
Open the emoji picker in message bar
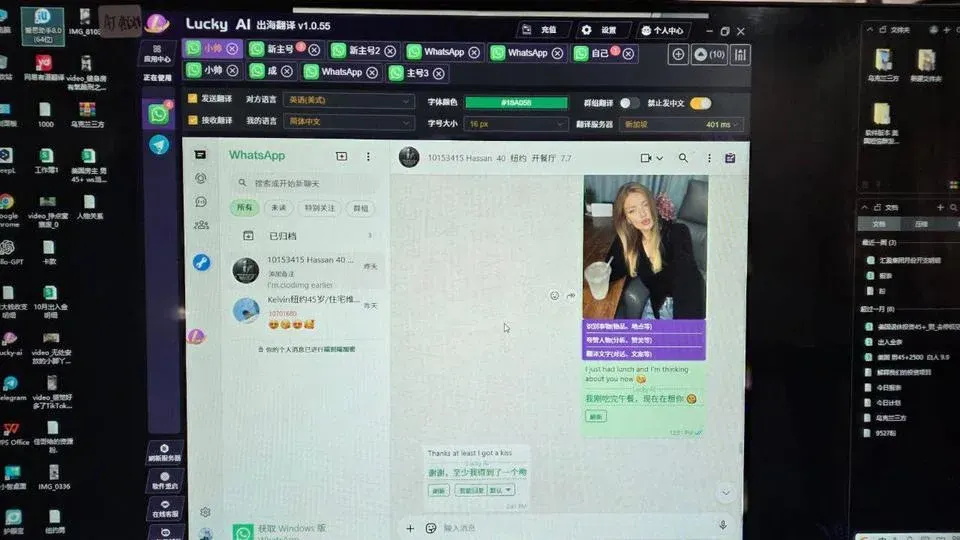(x=431, y=528)
